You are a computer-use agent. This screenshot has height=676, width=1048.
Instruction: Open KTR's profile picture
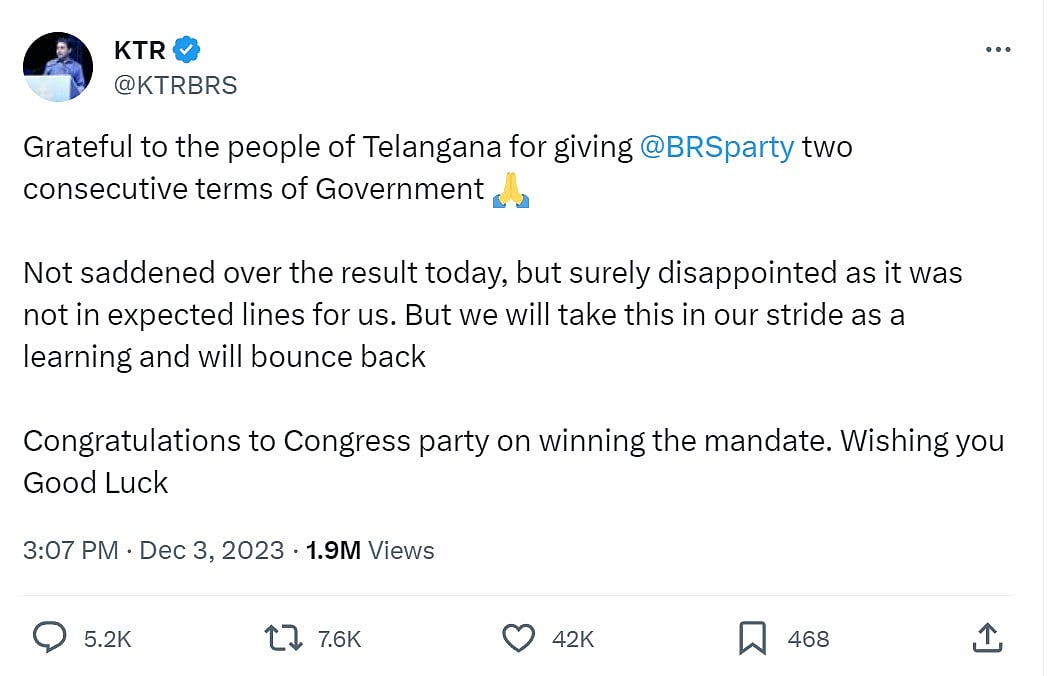pyautogui.click(x=57, y=66)
